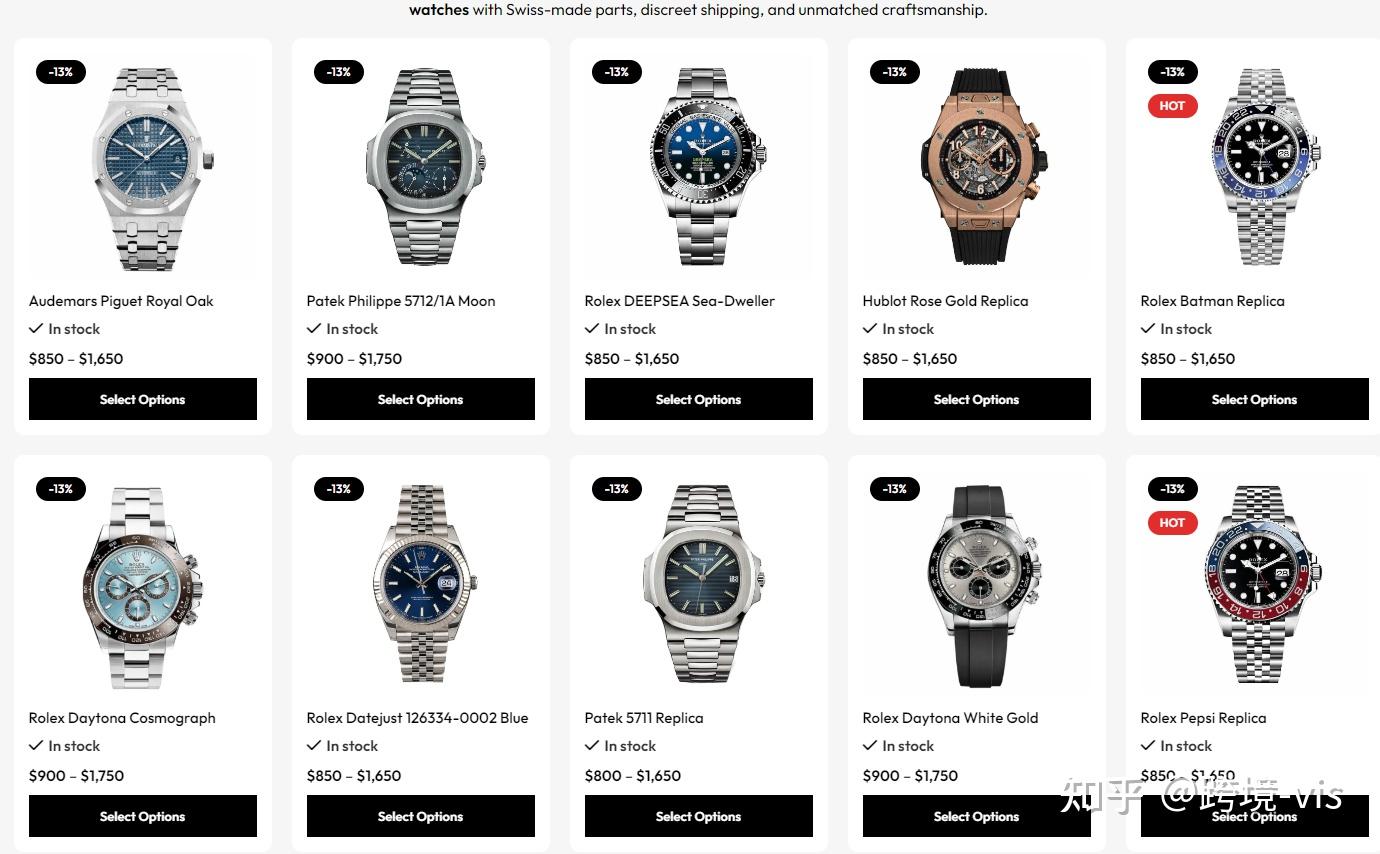This screenshot has width=1380, height=854.
Task: Choose Select Options under Rolex Batman Replica
Action: 1255,399
